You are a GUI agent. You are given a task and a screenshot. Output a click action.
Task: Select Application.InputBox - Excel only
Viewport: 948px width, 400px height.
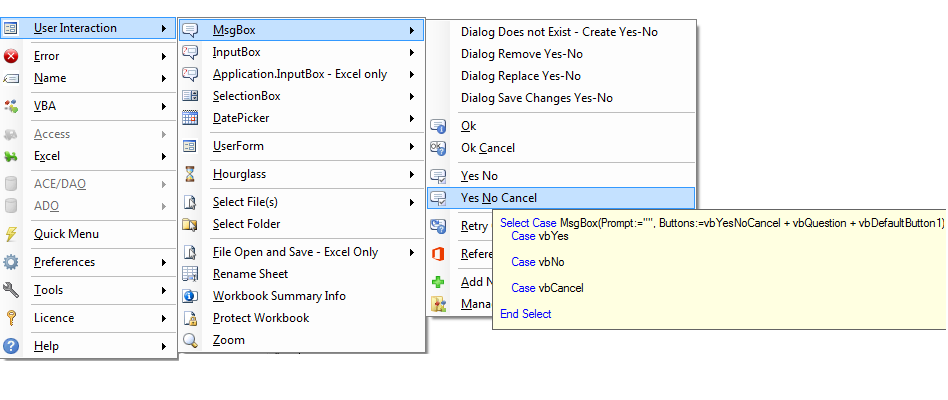[x=300, y=74]
